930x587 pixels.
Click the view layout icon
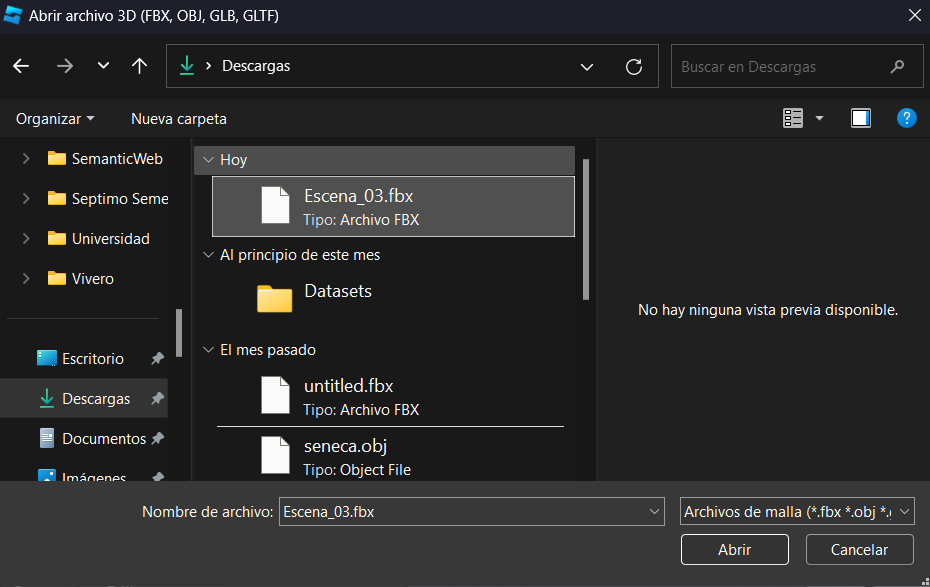[793, 118]
